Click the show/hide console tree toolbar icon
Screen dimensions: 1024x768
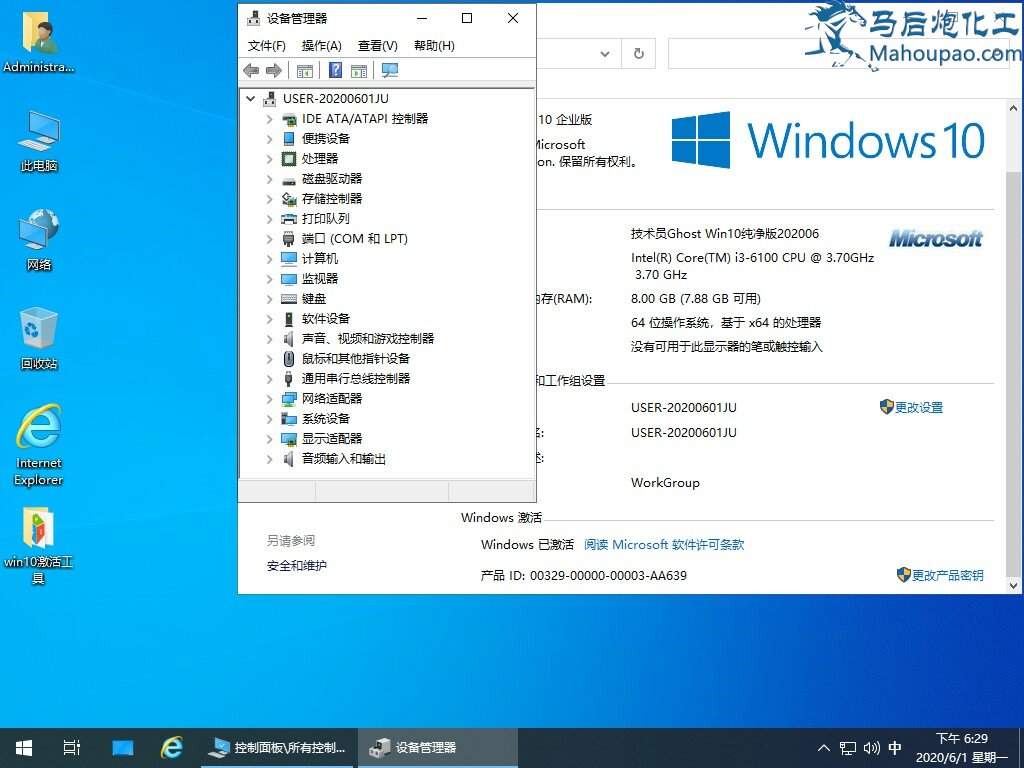click(x=305, y=70)
